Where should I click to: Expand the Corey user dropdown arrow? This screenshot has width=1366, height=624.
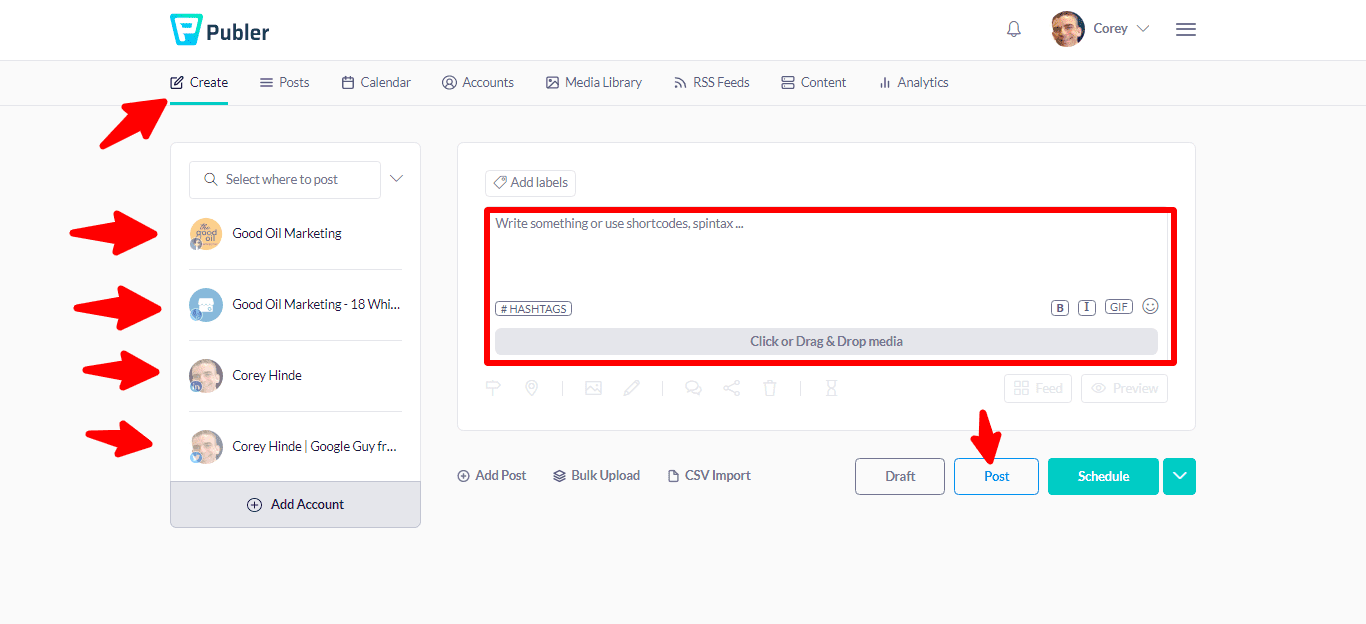pyautogui.click(x=1143, y=29)
